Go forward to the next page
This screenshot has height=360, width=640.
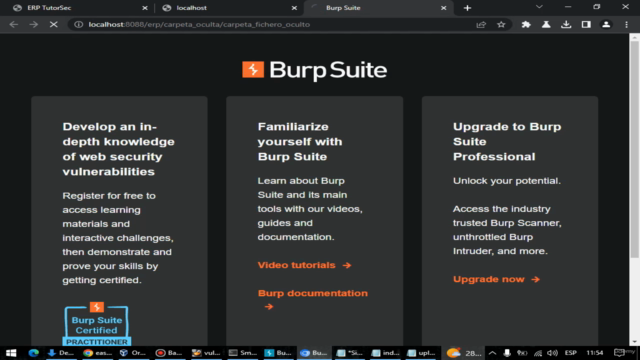click(x=33, y=24)
